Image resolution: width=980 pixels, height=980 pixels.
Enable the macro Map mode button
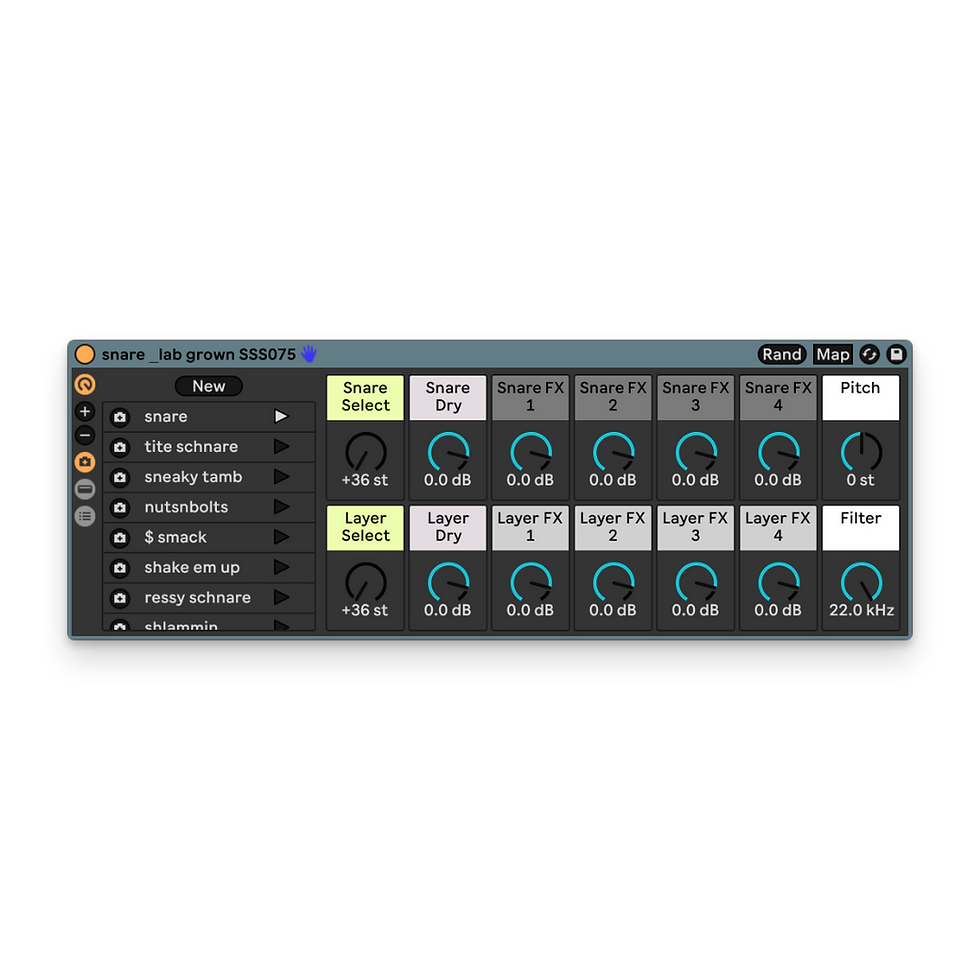click(832, 354)
